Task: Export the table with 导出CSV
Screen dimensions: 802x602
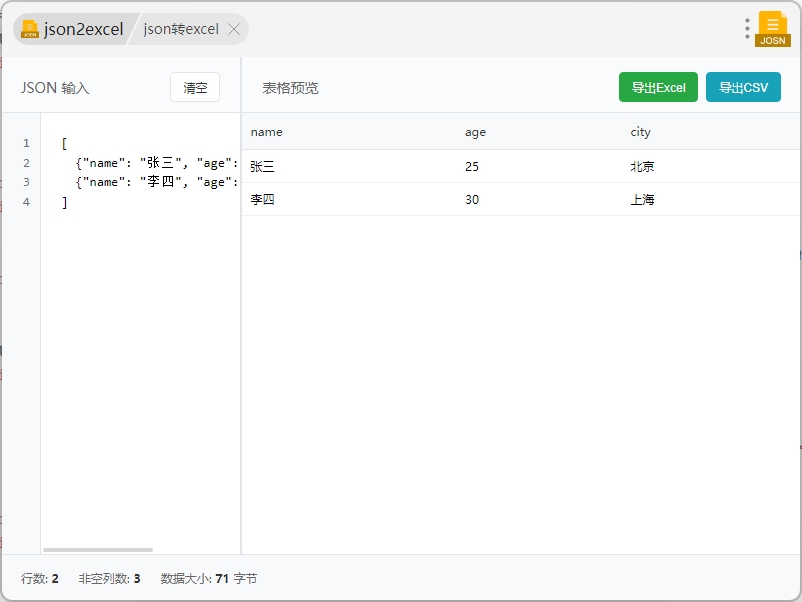Action: coord(743,88)
